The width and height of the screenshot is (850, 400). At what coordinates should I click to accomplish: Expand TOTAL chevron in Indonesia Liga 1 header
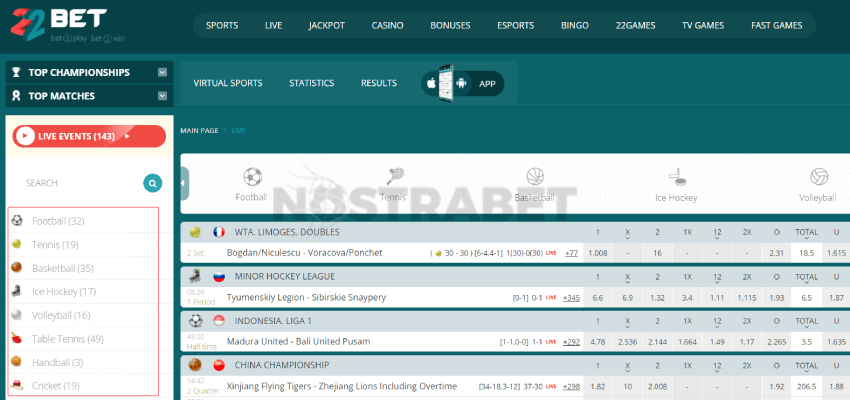(x=806, y=326)
